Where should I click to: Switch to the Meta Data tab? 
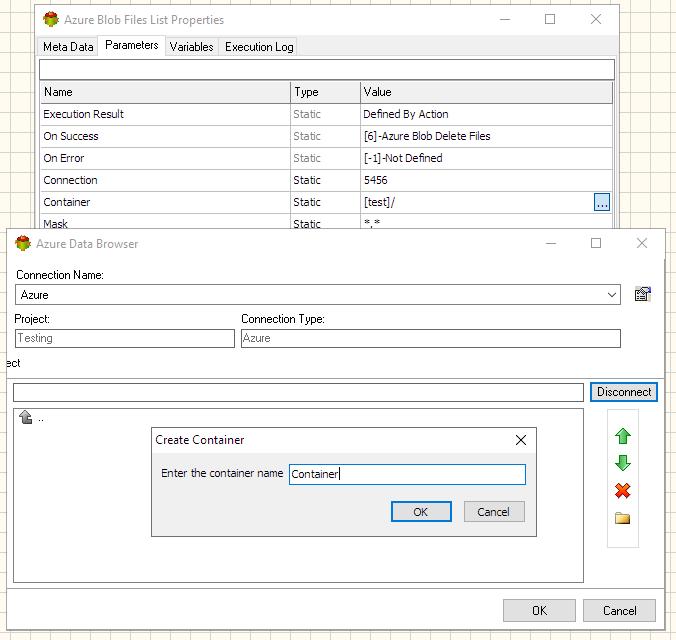click(x=68, y=47)
